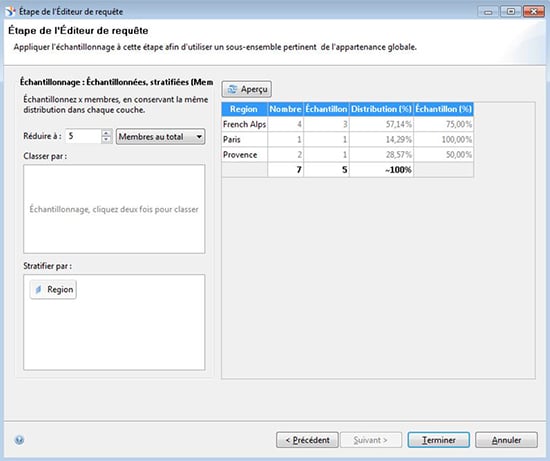
Task: Click the Annuler button
Action: pos(506,440)
